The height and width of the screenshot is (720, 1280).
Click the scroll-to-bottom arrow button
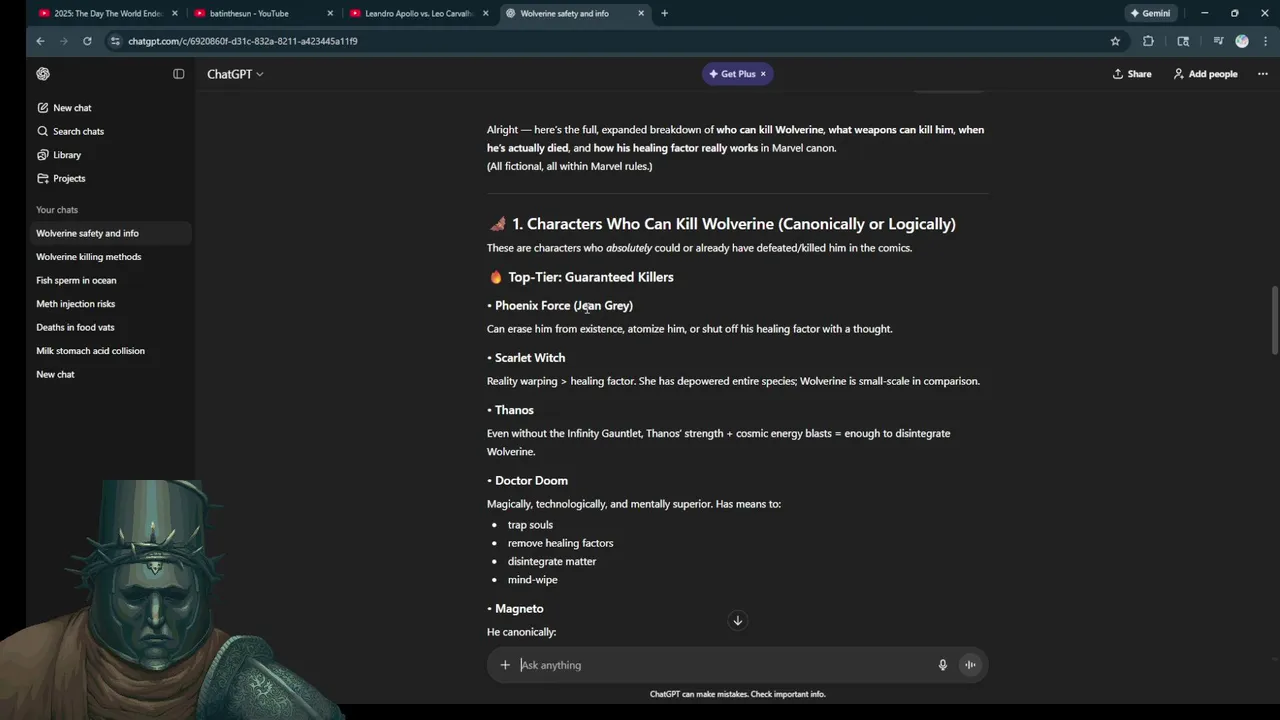click(738, 621)
